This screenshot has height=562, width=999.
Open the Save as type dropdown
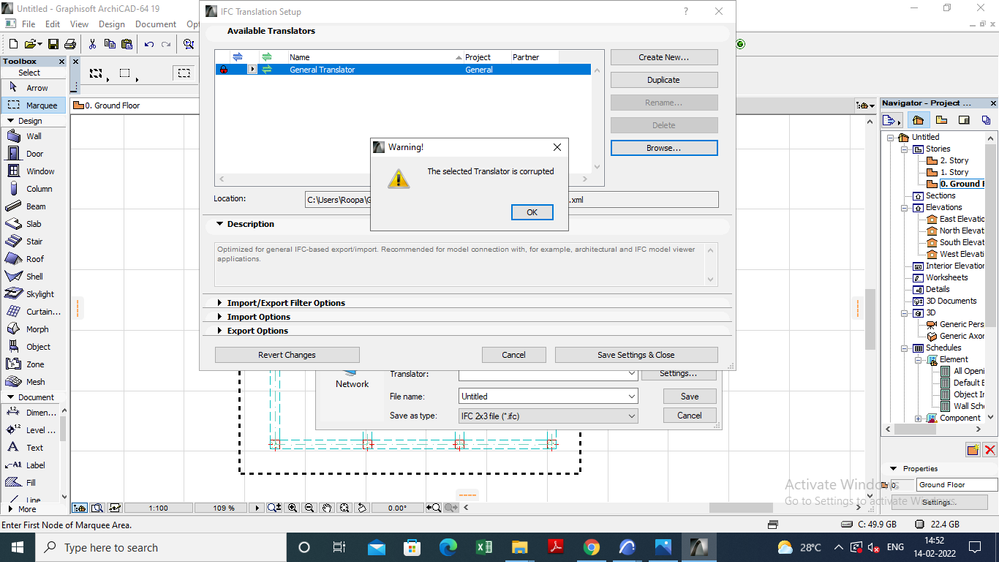[x=631, y=416]
